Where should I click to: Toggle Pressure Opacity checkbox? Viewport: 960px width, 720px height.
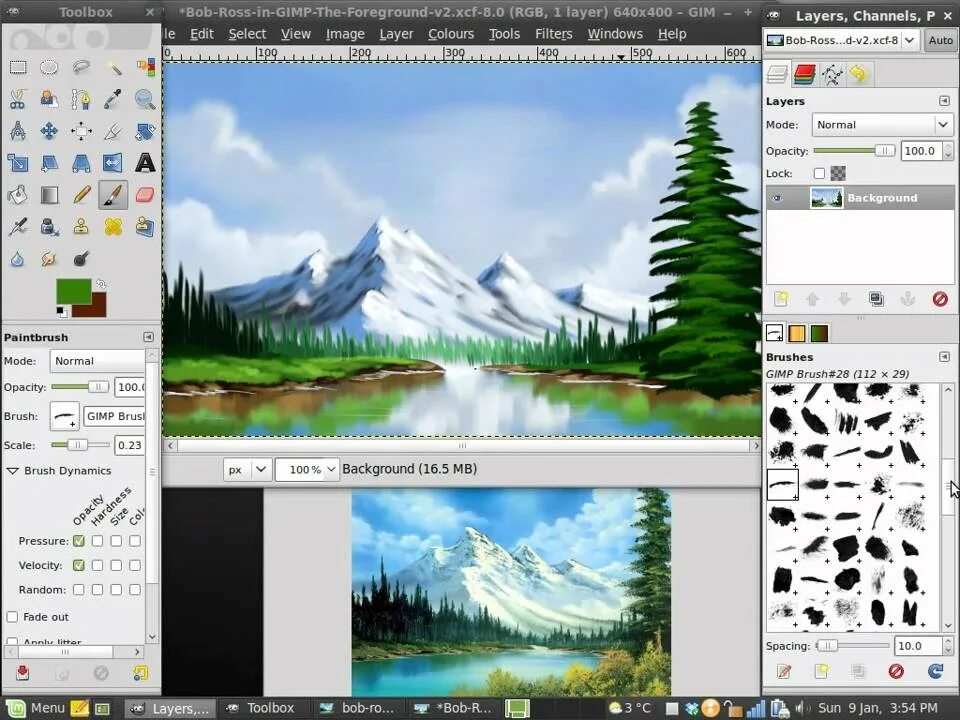click(x=78, y=541)
